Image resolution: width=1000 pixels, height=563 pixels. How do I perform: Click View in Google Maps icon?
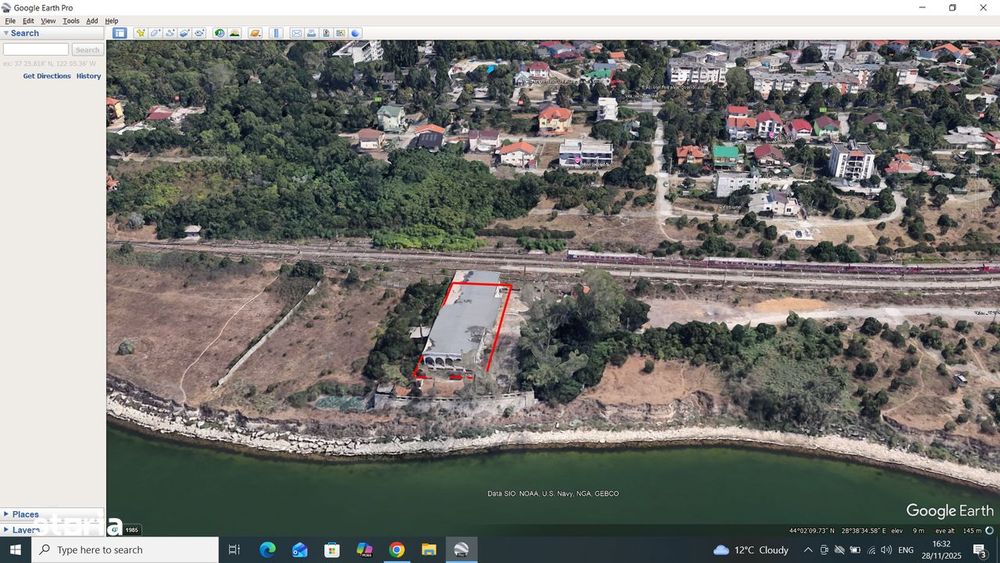coord(341,33)
